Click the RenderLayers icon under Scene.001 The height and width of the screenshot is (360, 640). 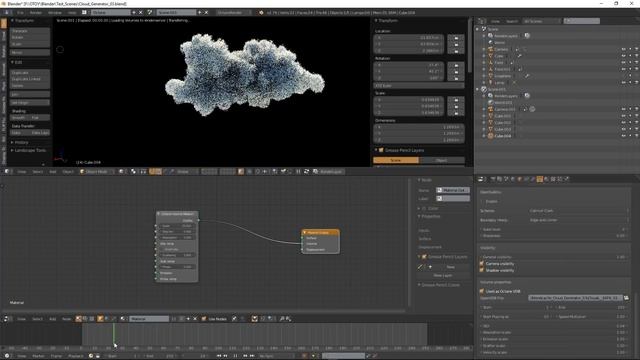tap(491, 96)
